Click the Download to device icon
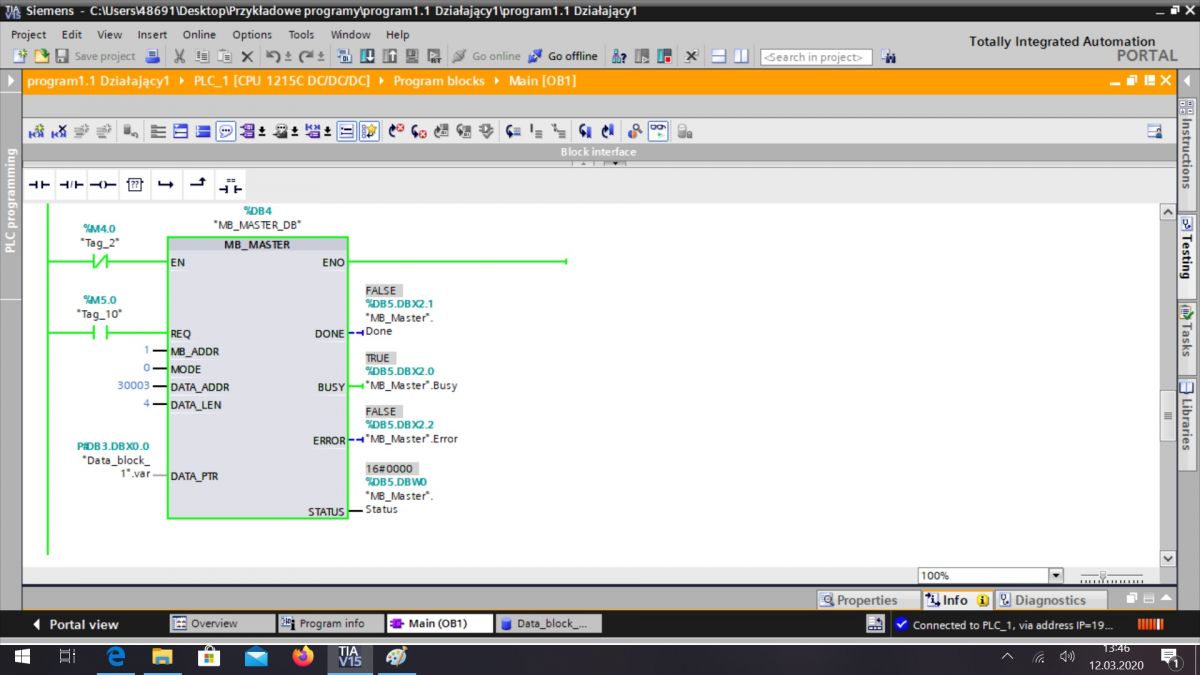 (367, 56)
